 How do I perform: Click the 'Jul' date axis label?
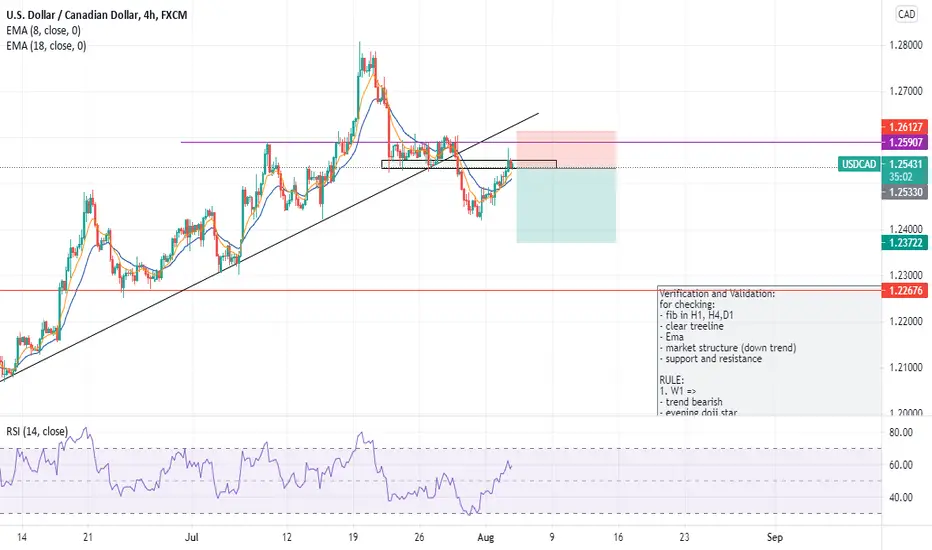point(191,537)
